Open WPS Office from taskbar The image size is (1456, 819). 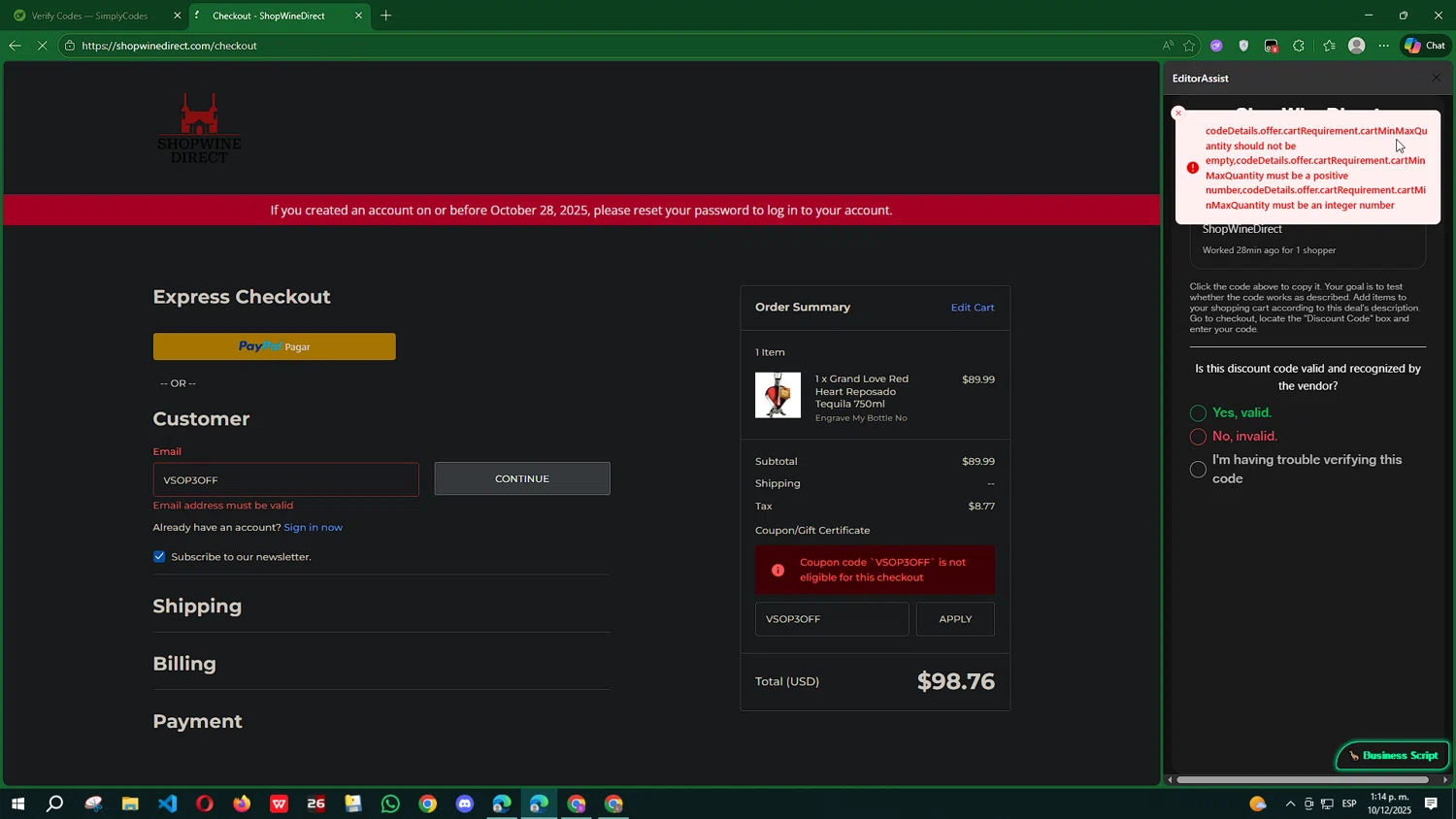coord(280,803)
